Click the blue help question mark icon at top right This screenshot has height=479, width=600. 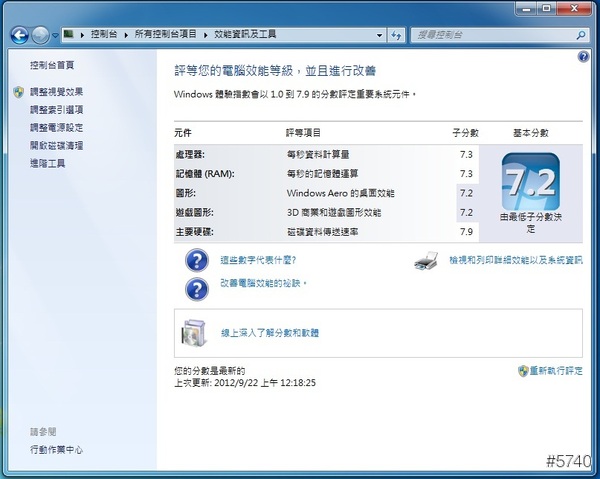(583, 57)
